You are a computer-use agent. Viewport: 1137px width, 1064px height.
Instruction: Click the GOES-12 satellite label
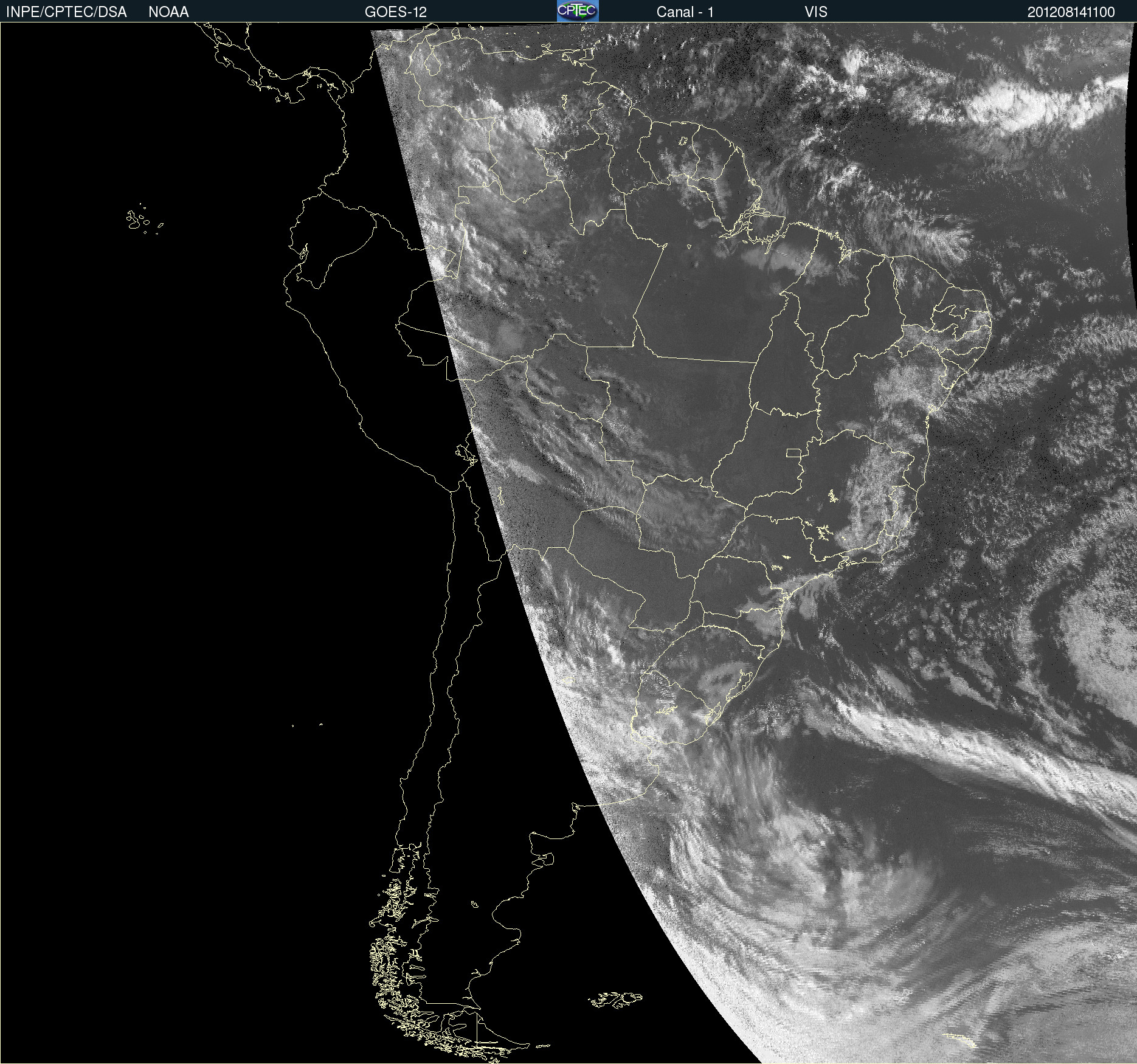coord(396,12)
